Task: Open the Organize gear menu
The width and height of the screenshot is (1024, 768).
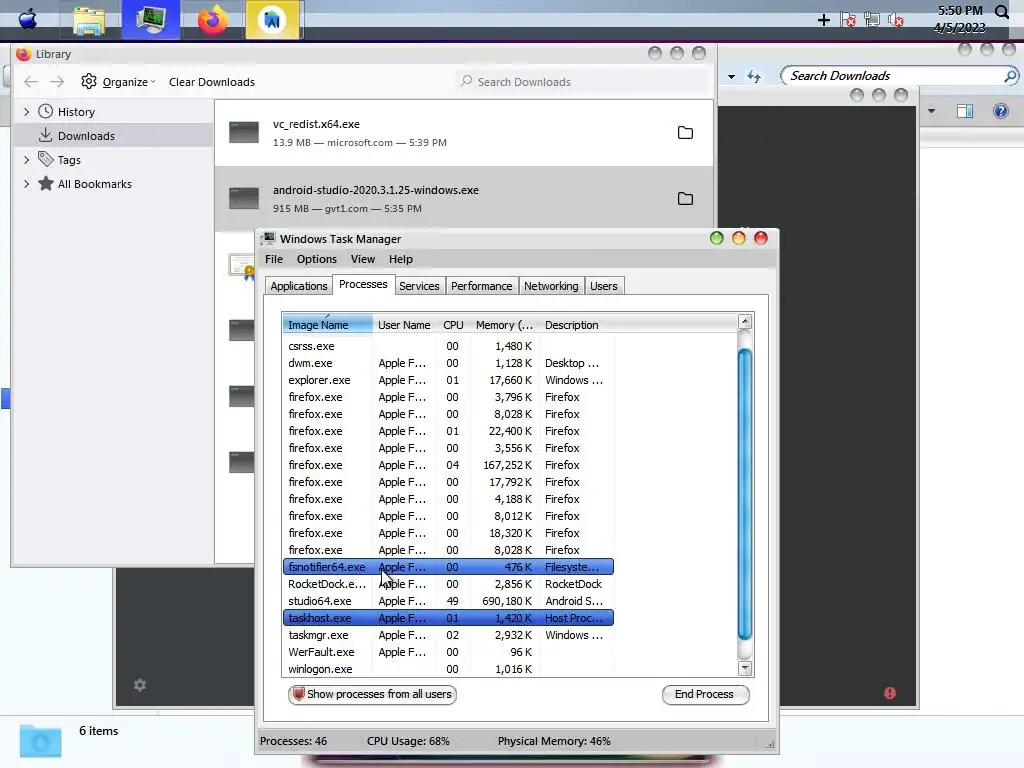Action: click(118, 82)
